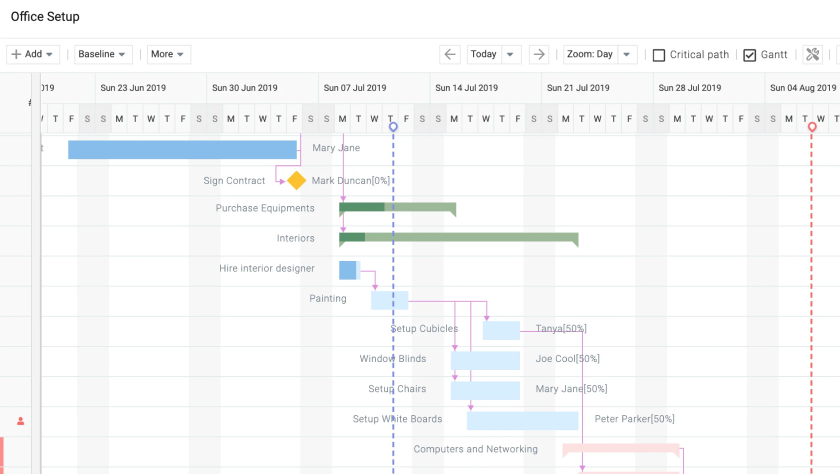
Task: Select the Purchase Equipments summary bar
Action: tap(397, 207)
